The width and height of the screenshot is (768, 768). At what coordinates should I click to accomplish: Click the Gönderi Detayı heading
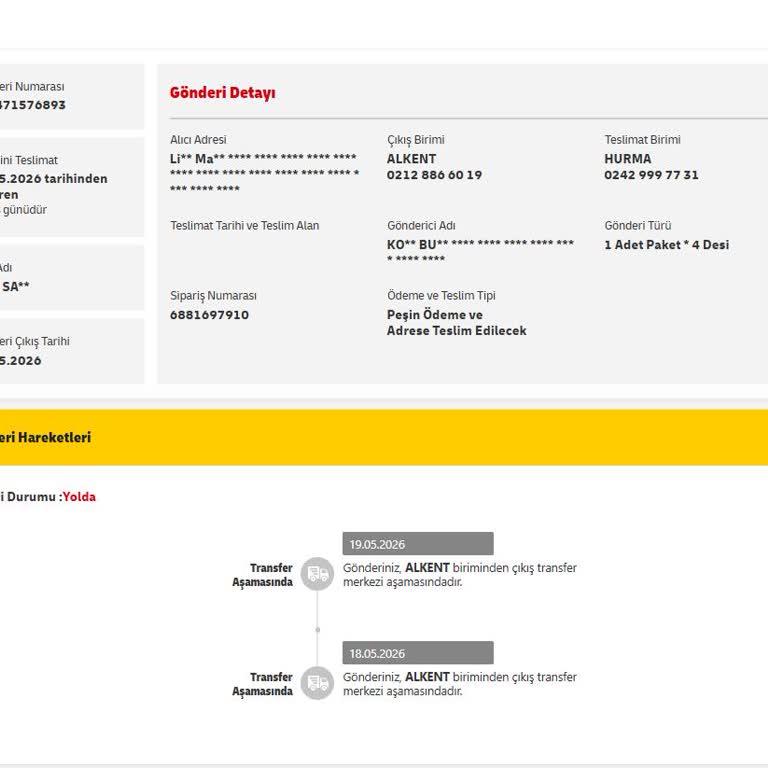[x=222, y=93]
